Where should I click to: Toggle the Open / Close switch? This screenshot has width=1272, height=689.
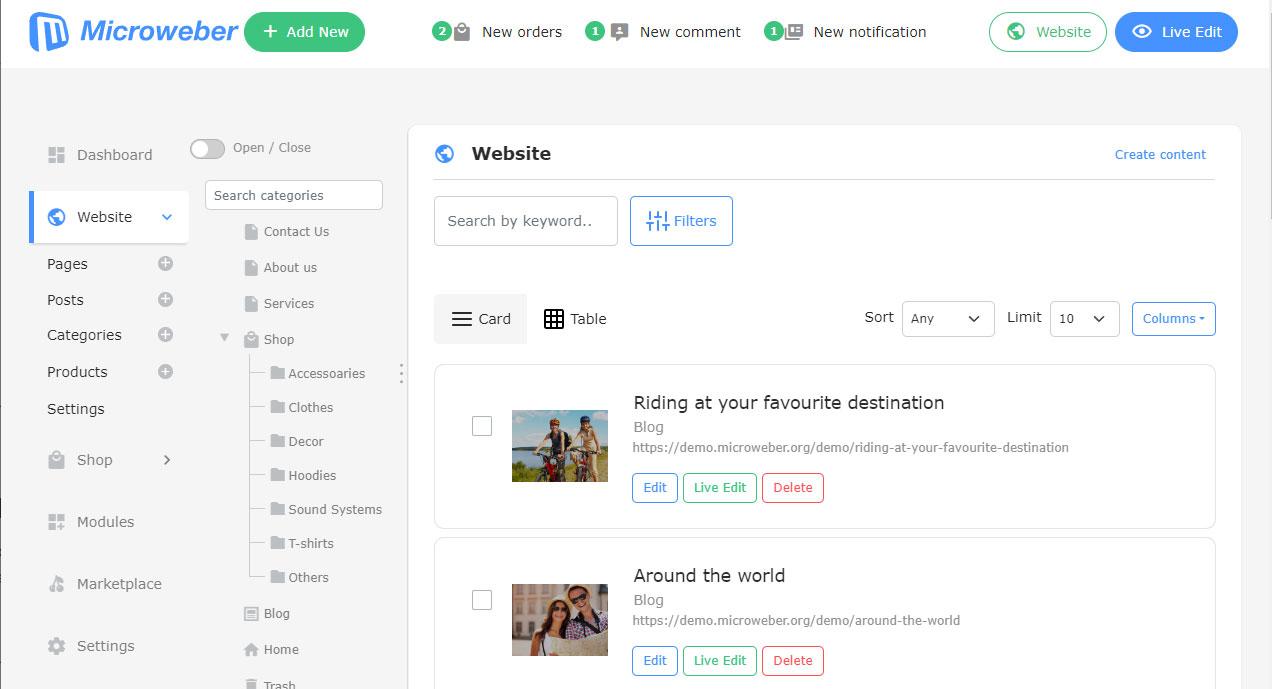(x=208, y=149)
